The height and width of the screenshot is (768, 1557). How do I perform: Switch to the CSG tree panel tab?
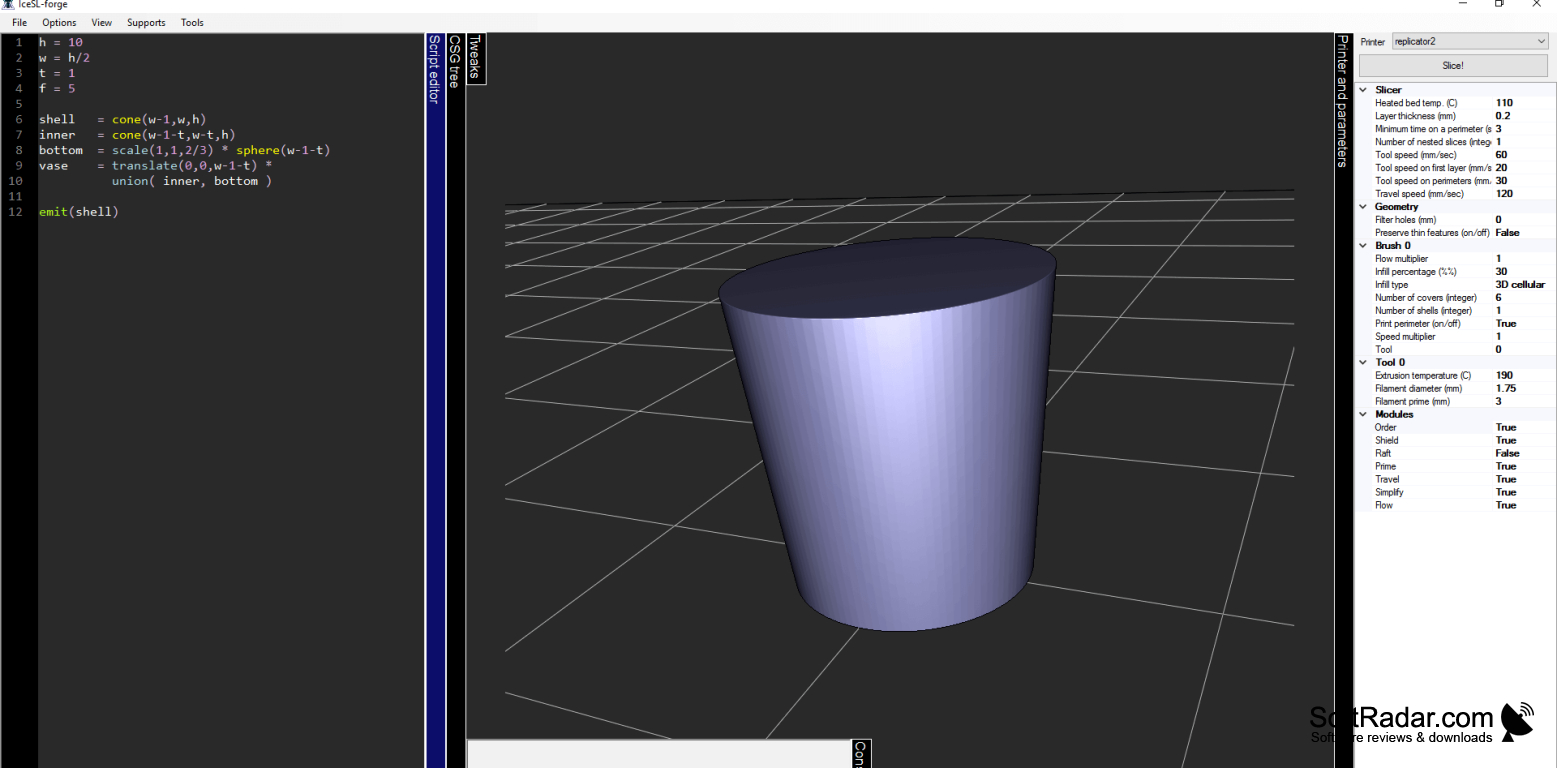pyautogui.click(x=454, y=62)
